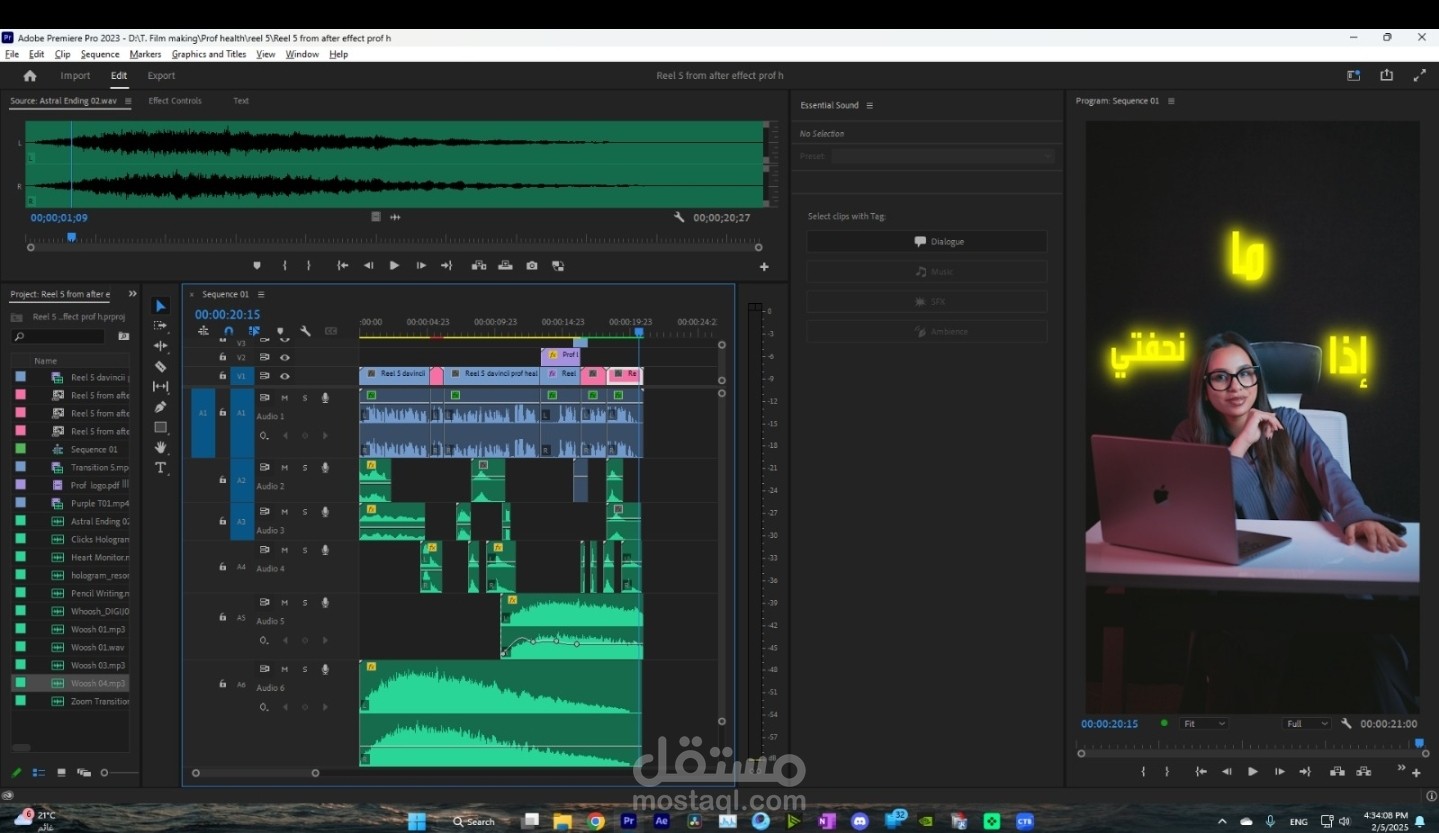Choose the Type tool

click(160, 468)
